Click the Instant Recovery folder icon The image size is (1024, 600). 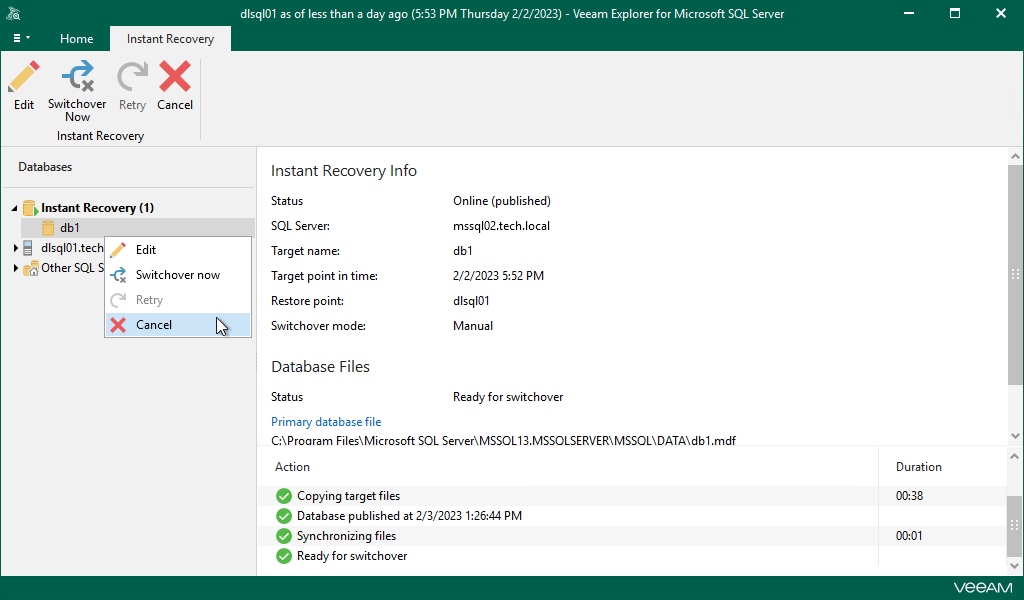coord(30,208)
